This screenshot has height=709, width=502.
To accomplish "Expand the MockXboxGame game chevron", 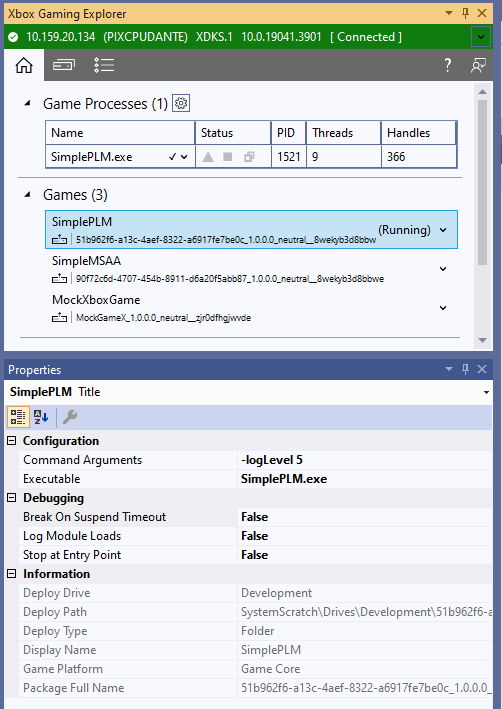I will point(443,307).
